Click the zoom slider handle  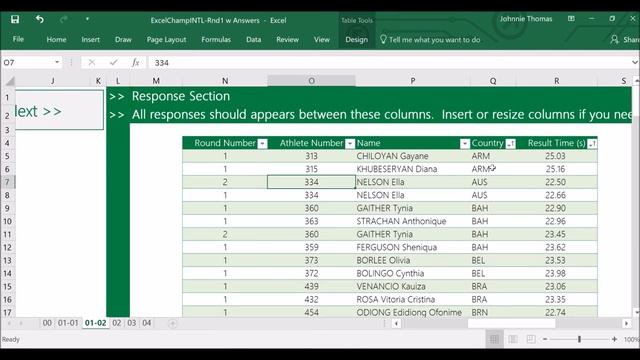point(579,339)
